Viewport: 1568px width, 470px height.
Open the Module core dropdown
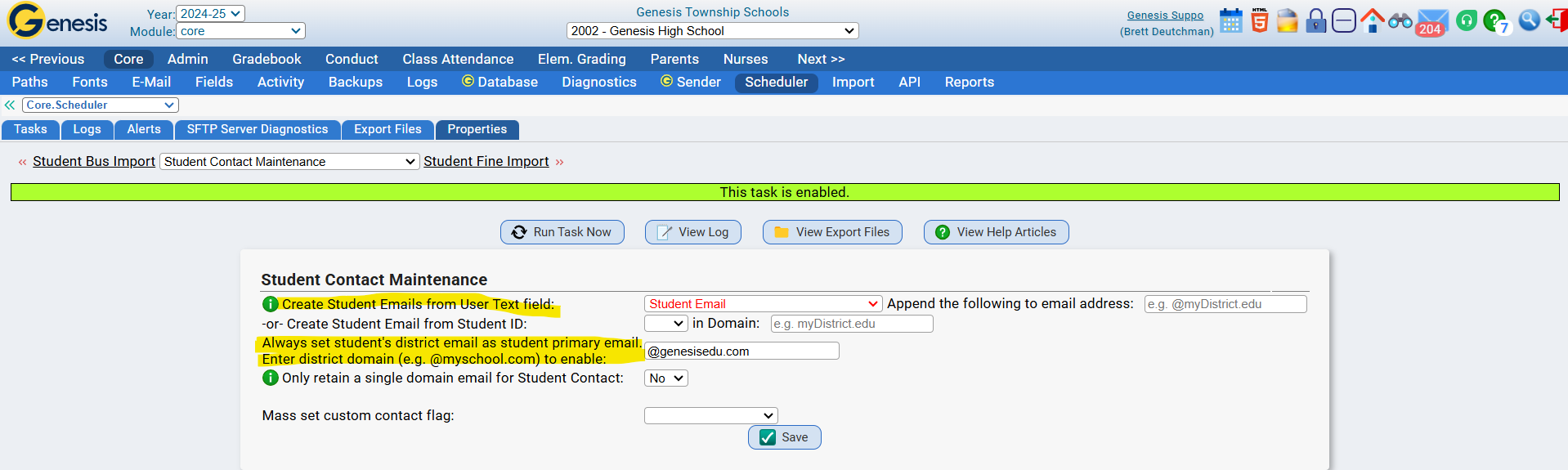coord(240,31)
